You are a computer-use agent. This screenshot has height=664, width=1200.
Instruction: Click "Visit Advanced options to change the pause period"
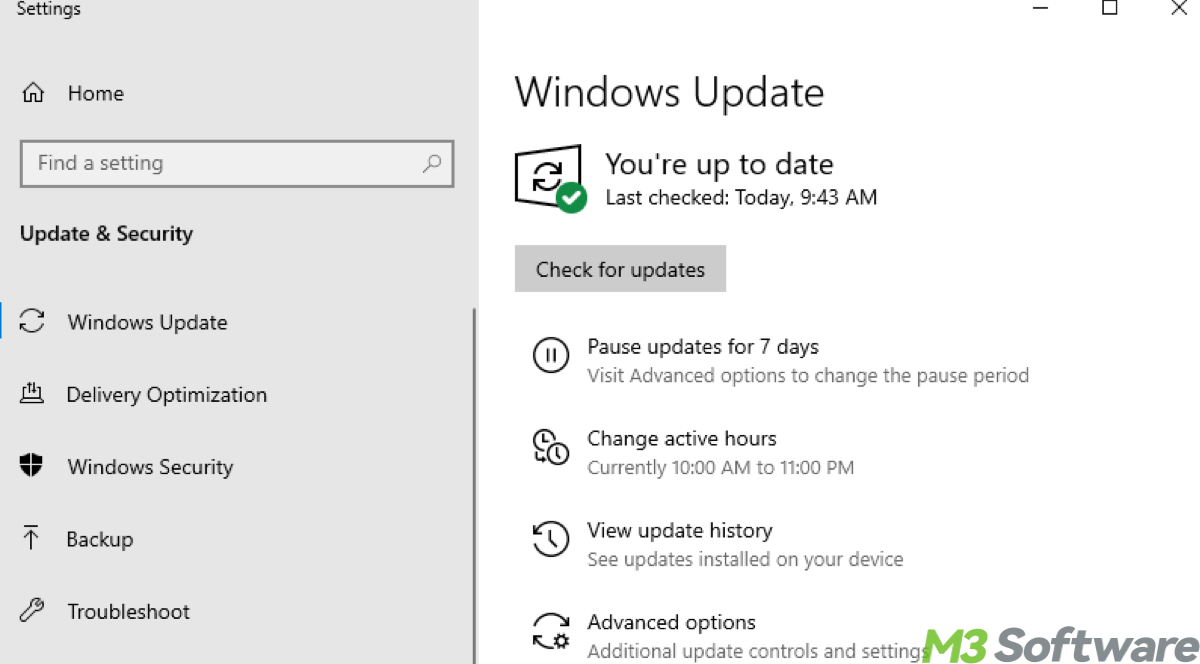[808, 376]
